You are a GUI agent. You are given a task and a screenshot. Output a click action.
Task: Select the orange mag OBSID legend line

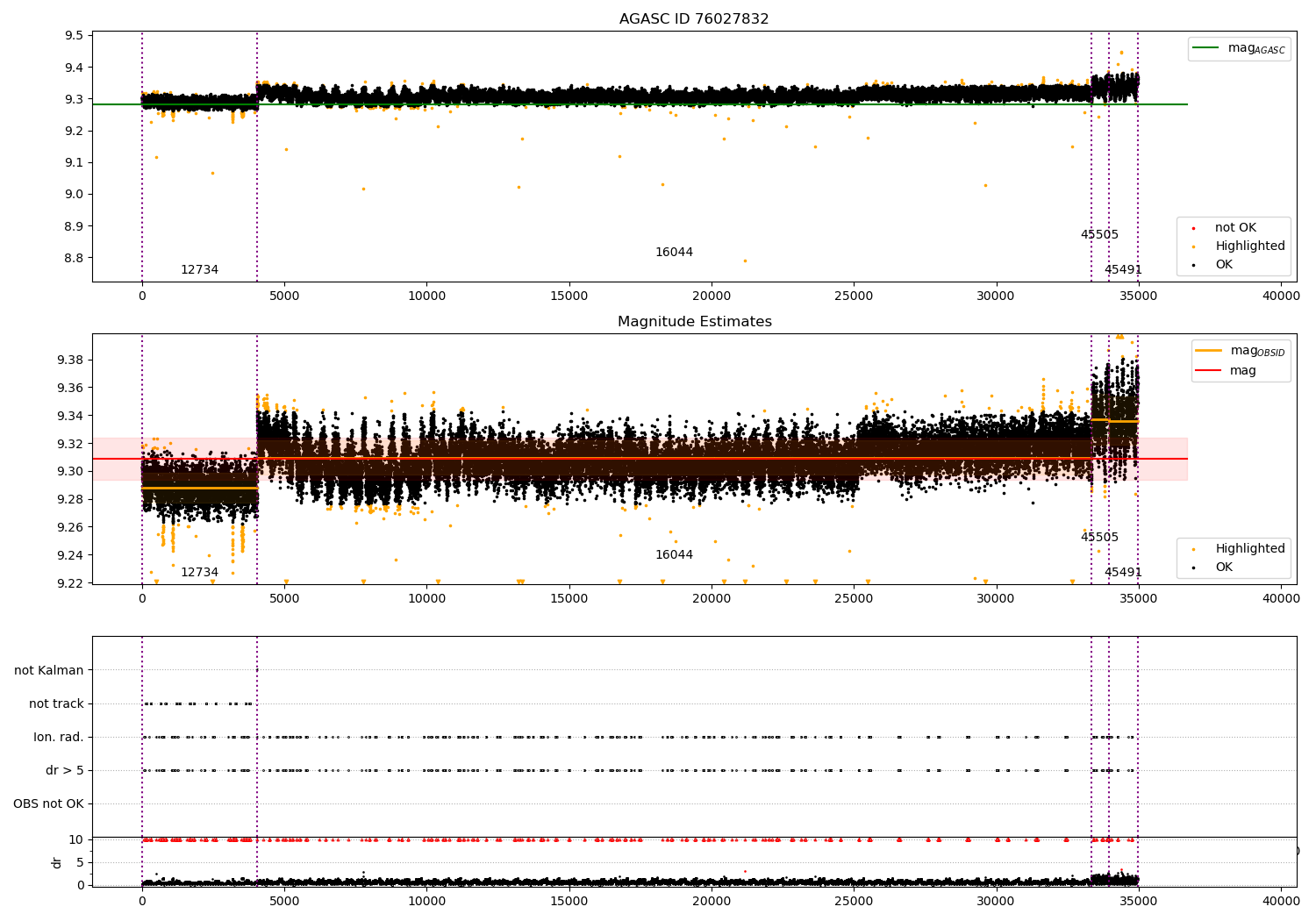1209,351
